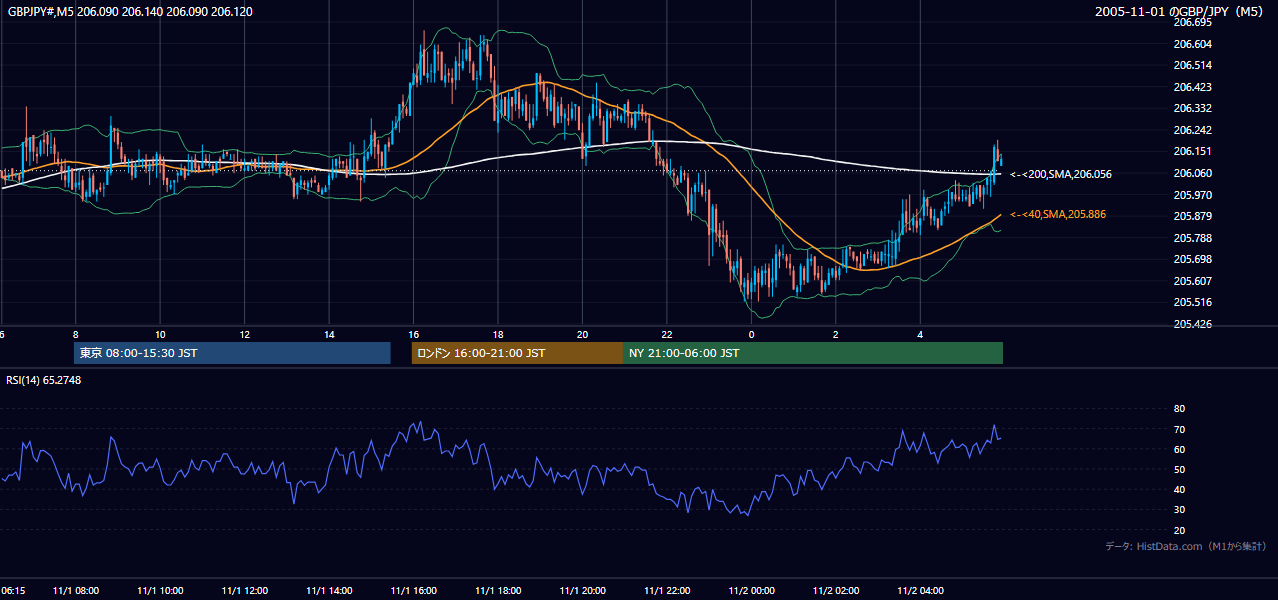This screenshot has width=1278, height=600.
Task: Click price axis label 206.514
Action: point(1192,65)
